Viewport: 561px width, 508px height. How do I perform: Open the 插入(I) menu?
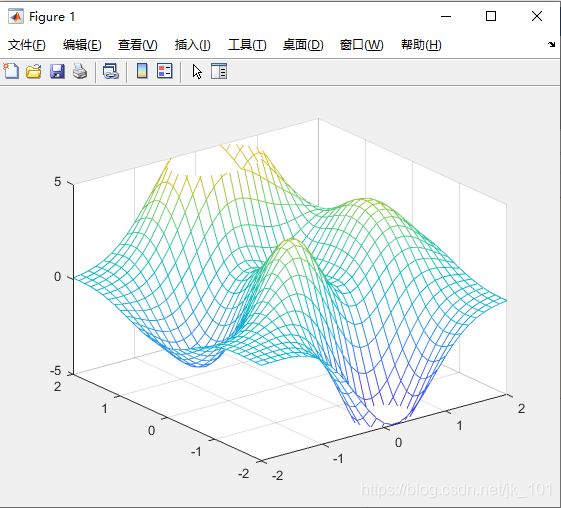pos(192,45)
